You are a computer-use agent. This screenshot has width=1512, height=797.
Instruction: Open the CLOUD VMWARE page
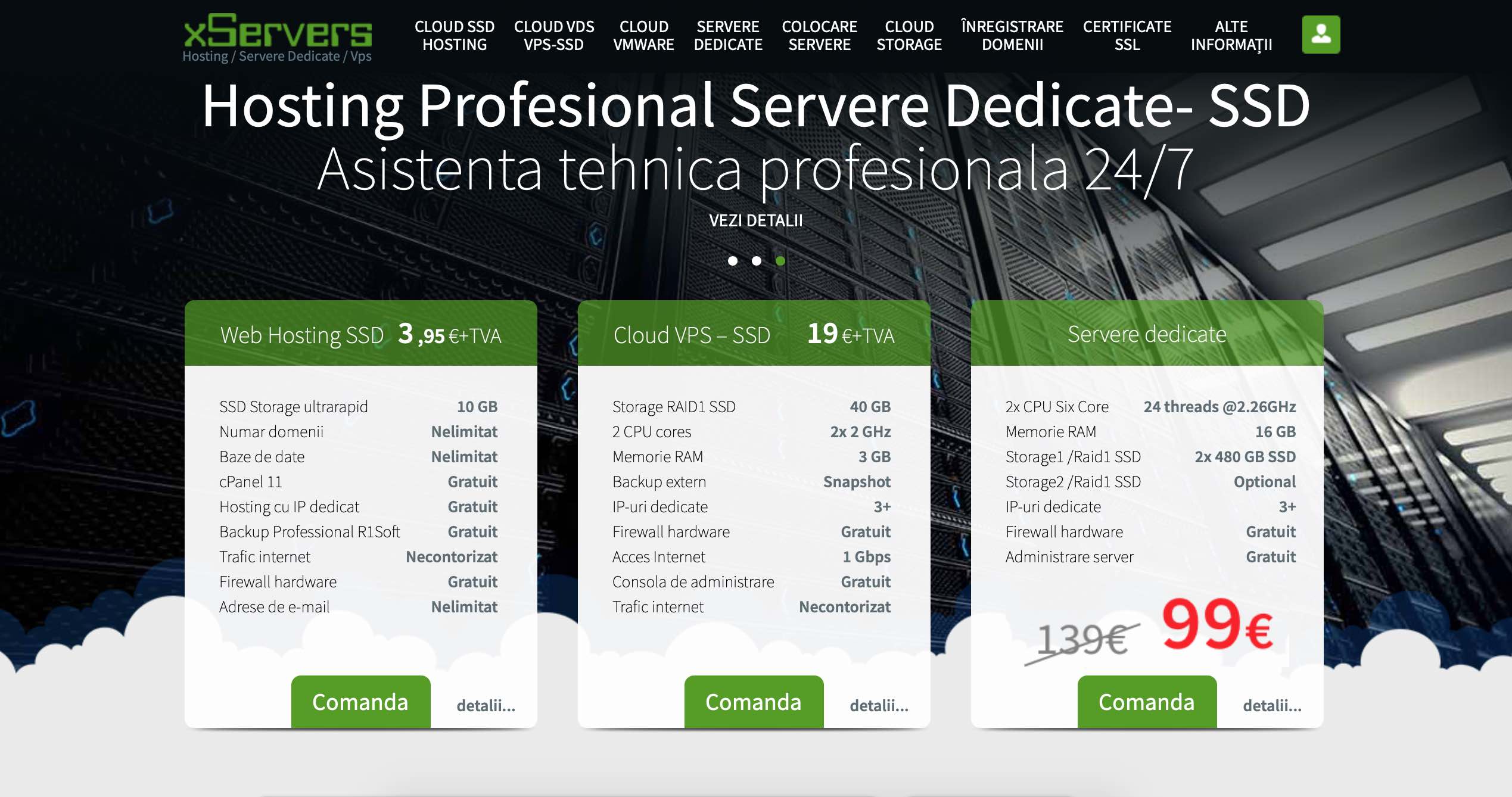pyautogui.click(x=644, y=36)
